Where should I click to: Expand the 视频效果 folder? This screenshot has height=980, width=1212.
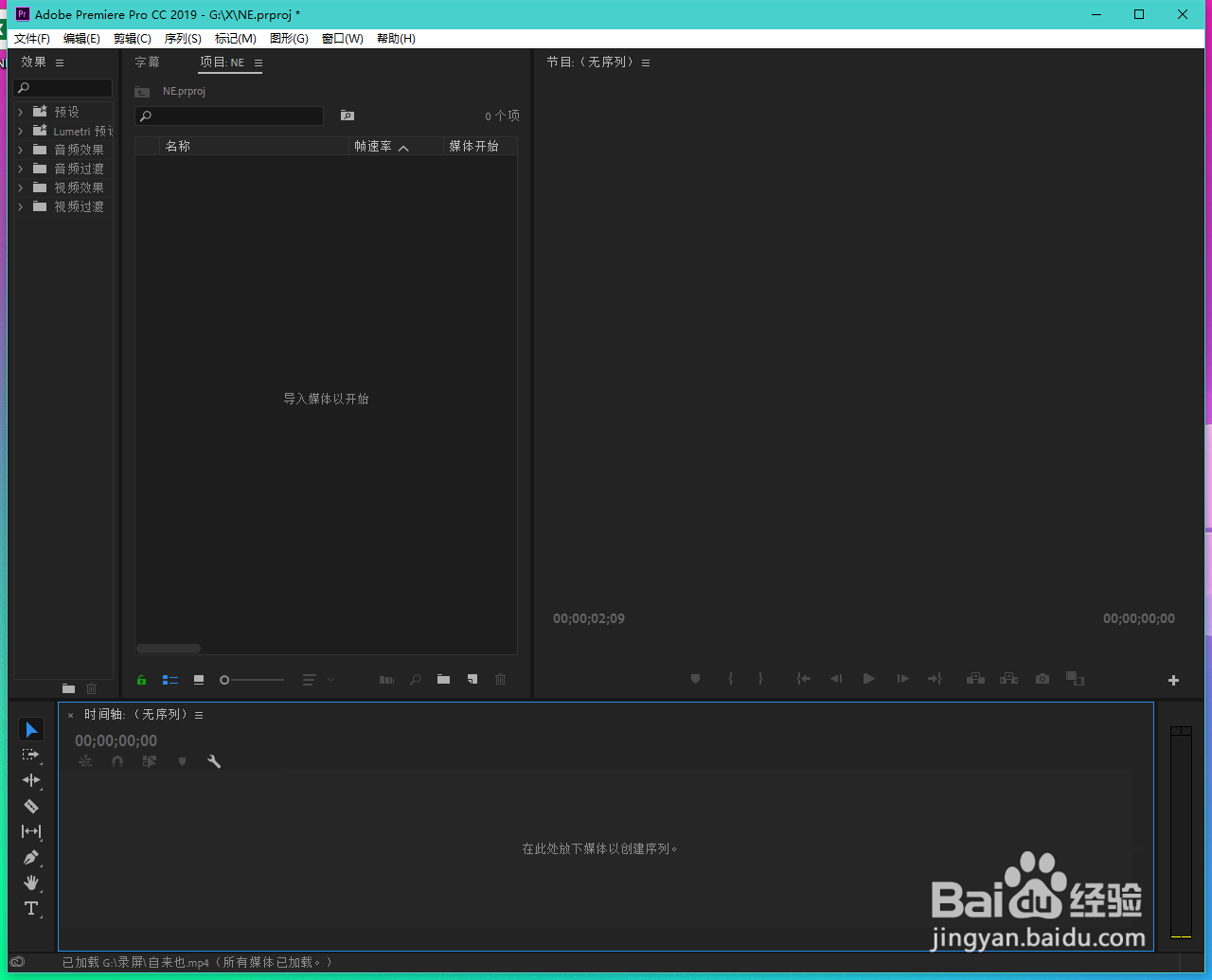21,187
